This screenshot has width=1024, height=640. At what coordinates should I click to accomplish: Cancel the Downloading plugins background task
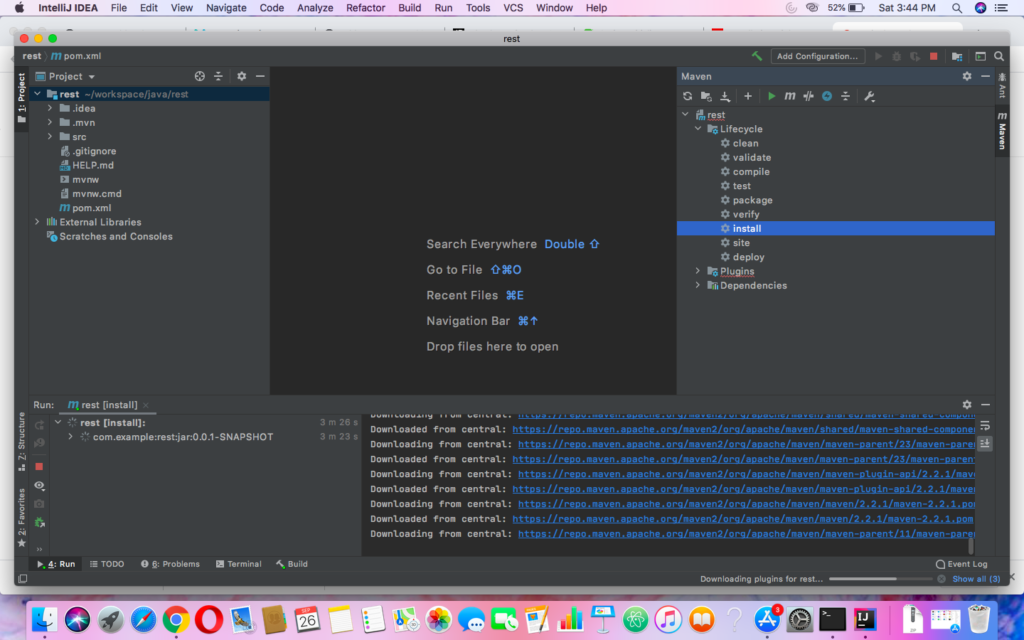point(941,579)
